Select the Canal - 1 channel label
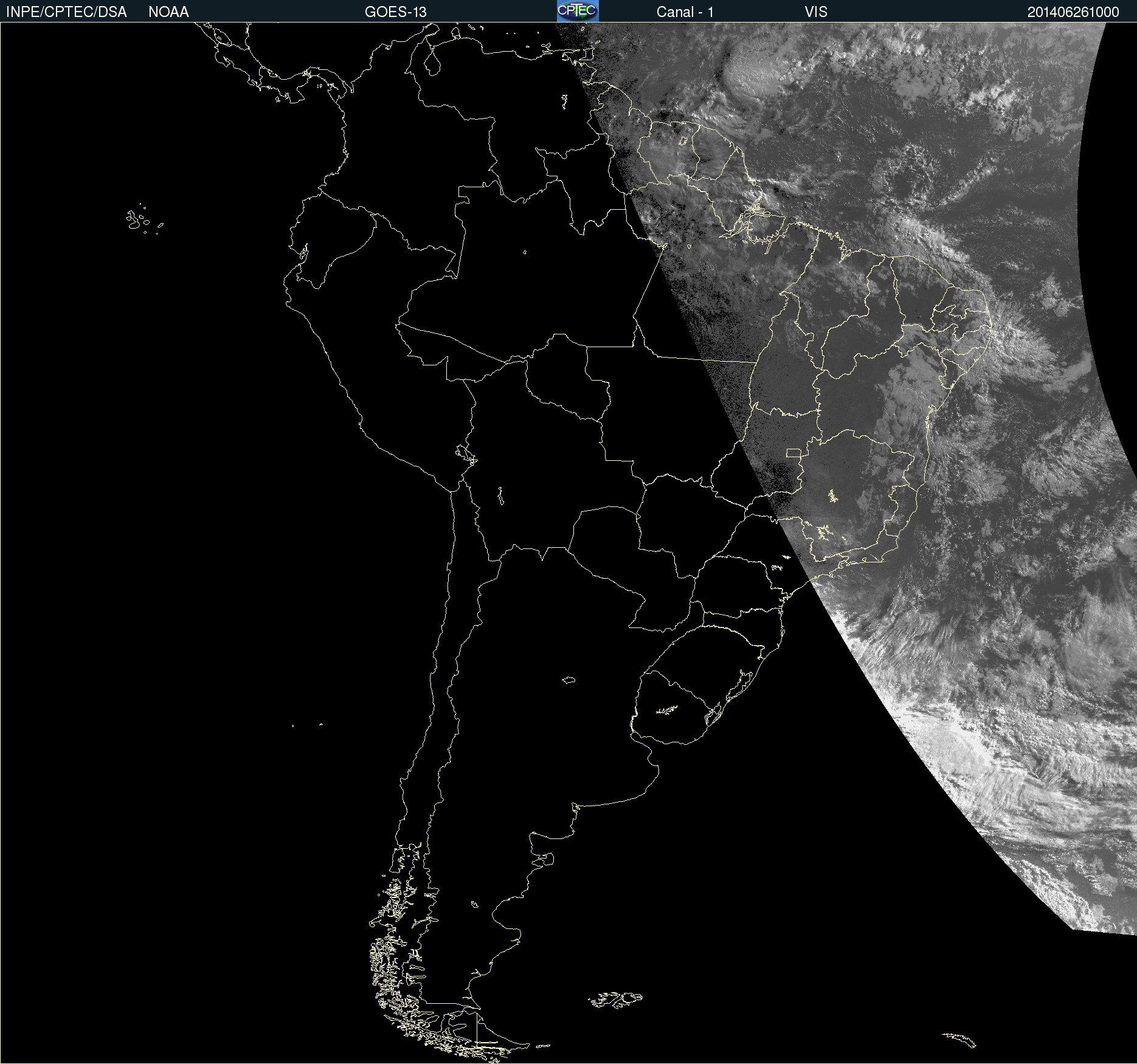The height and width of the screenshot is (1064, 1137). point(685,12)
